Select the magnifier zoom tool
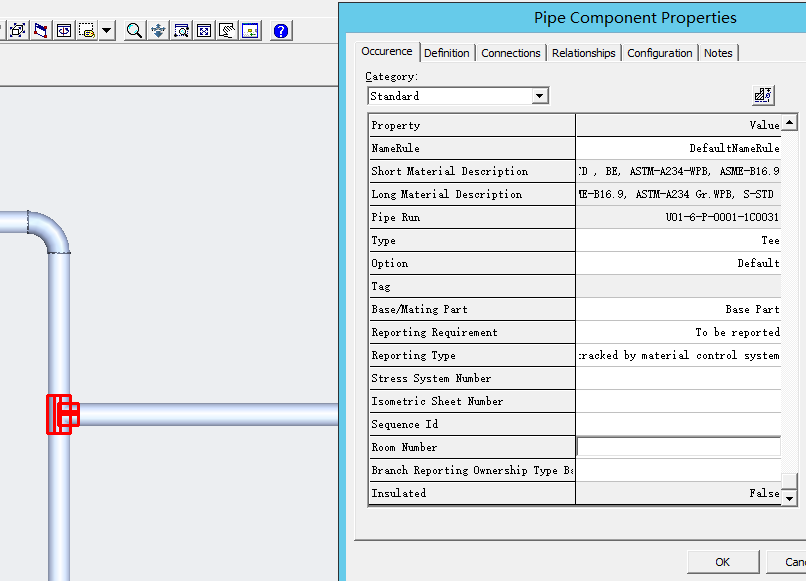806x581 pixels. [134, 31]
